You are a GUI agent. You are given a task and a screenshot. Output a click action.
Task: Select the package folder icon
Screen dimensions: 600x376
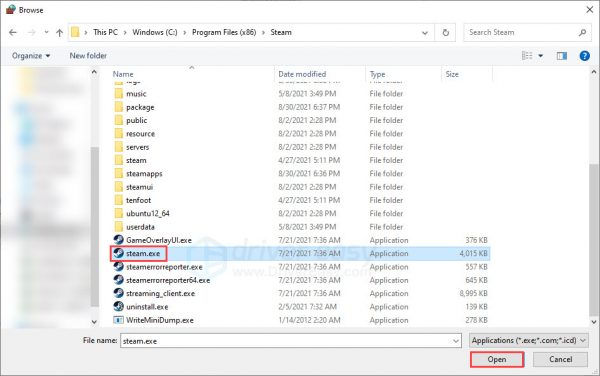click(x=119, y=107)
